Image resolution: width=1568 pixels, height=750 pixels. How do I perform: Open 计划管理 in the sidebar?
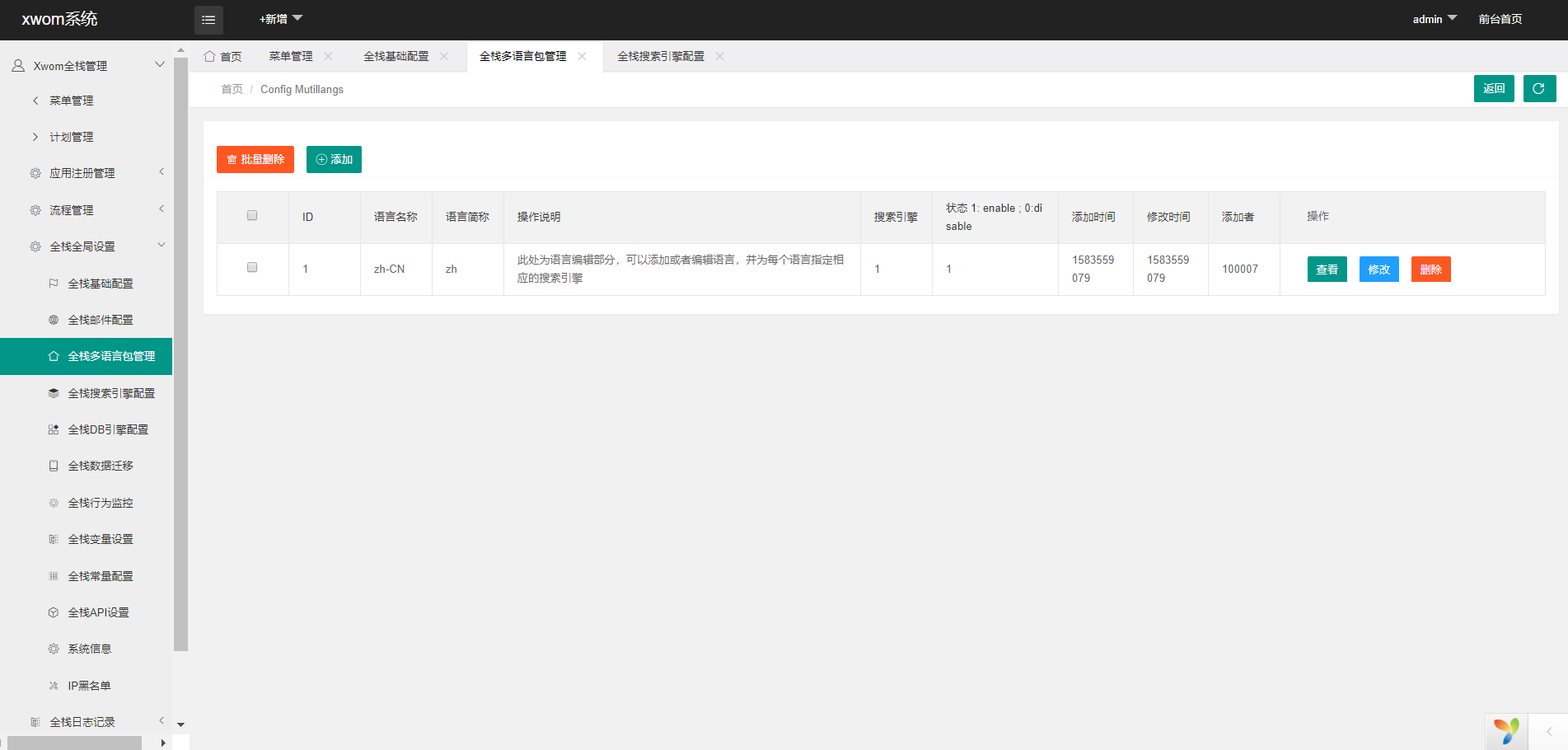coord(72,137)
